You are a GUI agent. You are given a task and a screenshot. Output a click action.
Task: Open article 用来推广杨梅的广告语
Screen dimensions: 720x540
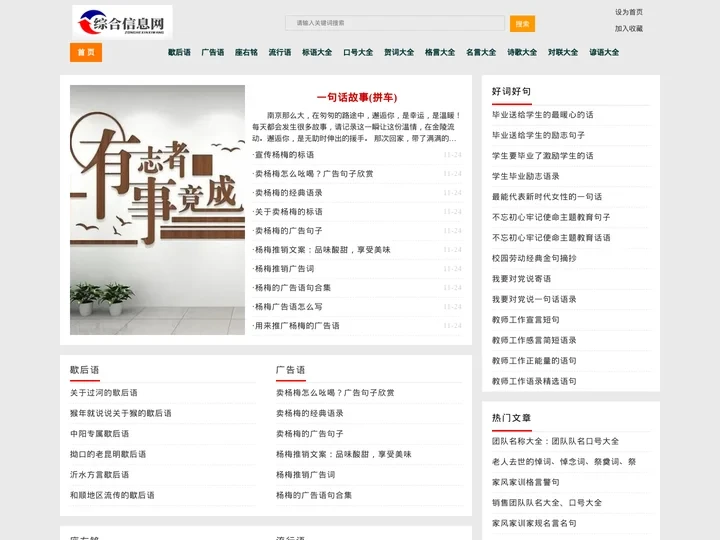pyautogui.click(x=297, y=326)
